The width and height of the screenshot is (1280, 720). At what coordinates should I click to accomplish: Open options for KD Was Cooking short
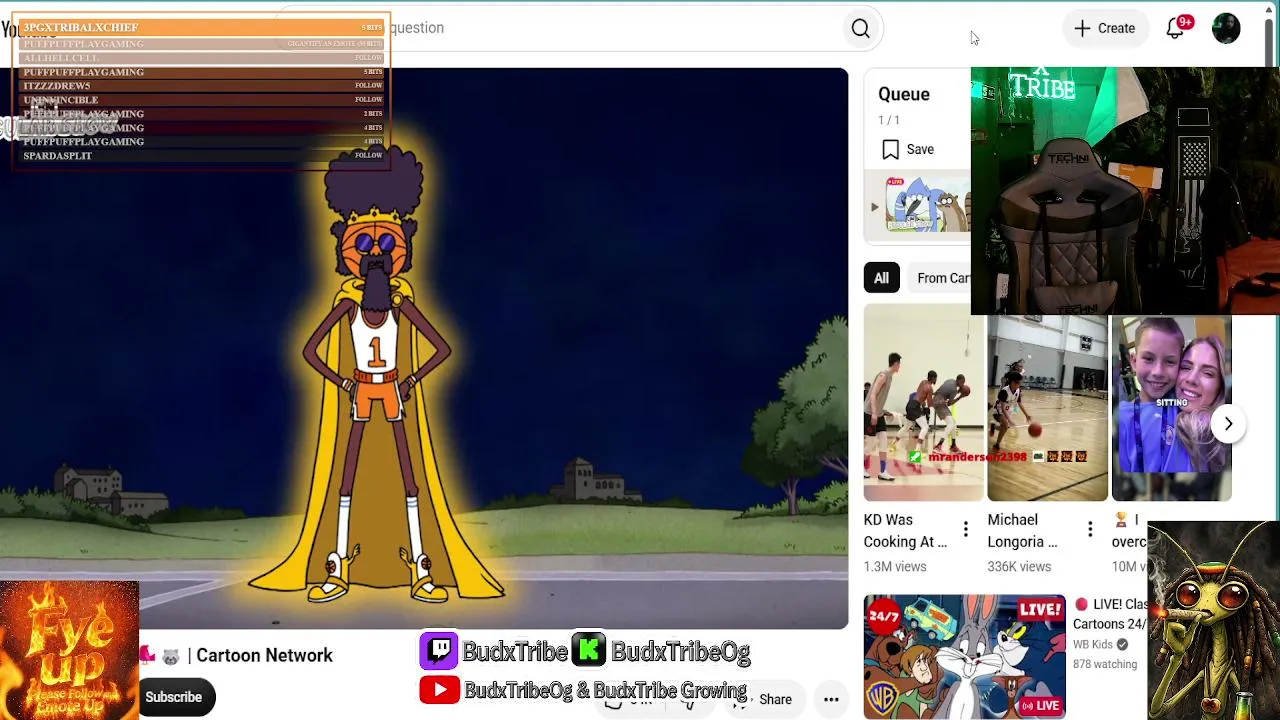click(x=965, y=530)
